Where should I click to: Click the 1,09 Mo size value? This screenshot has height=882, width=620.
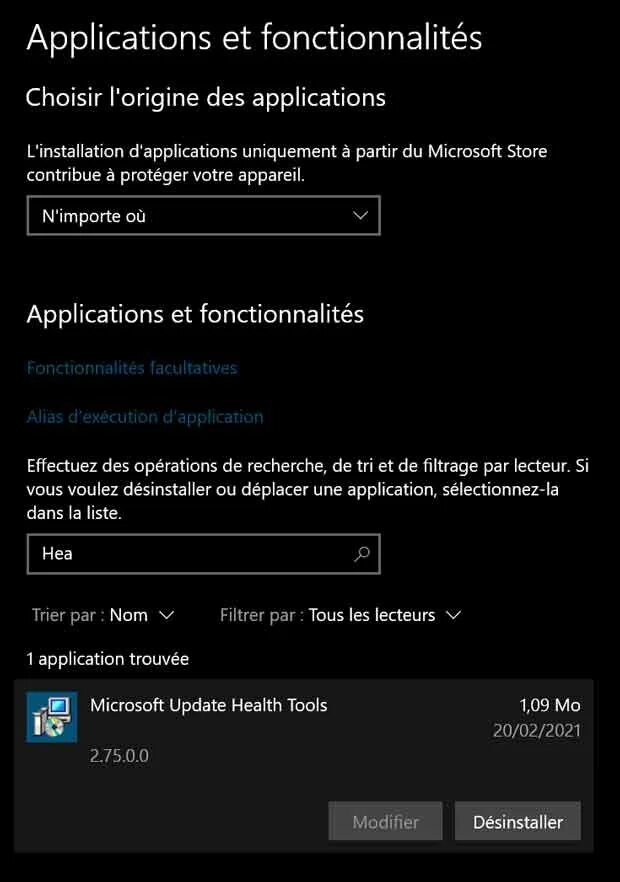(550, 705)
